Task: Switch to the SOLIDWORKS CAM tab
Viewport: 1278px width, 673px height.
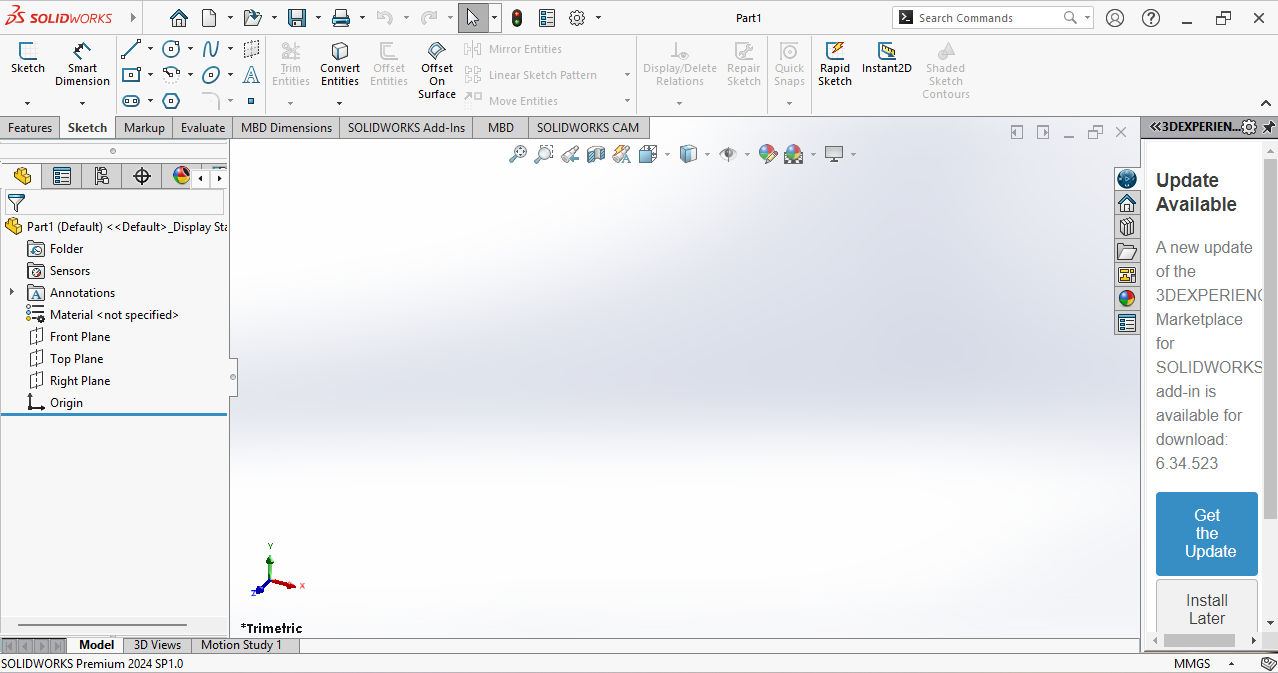Action: click(588, 127)
